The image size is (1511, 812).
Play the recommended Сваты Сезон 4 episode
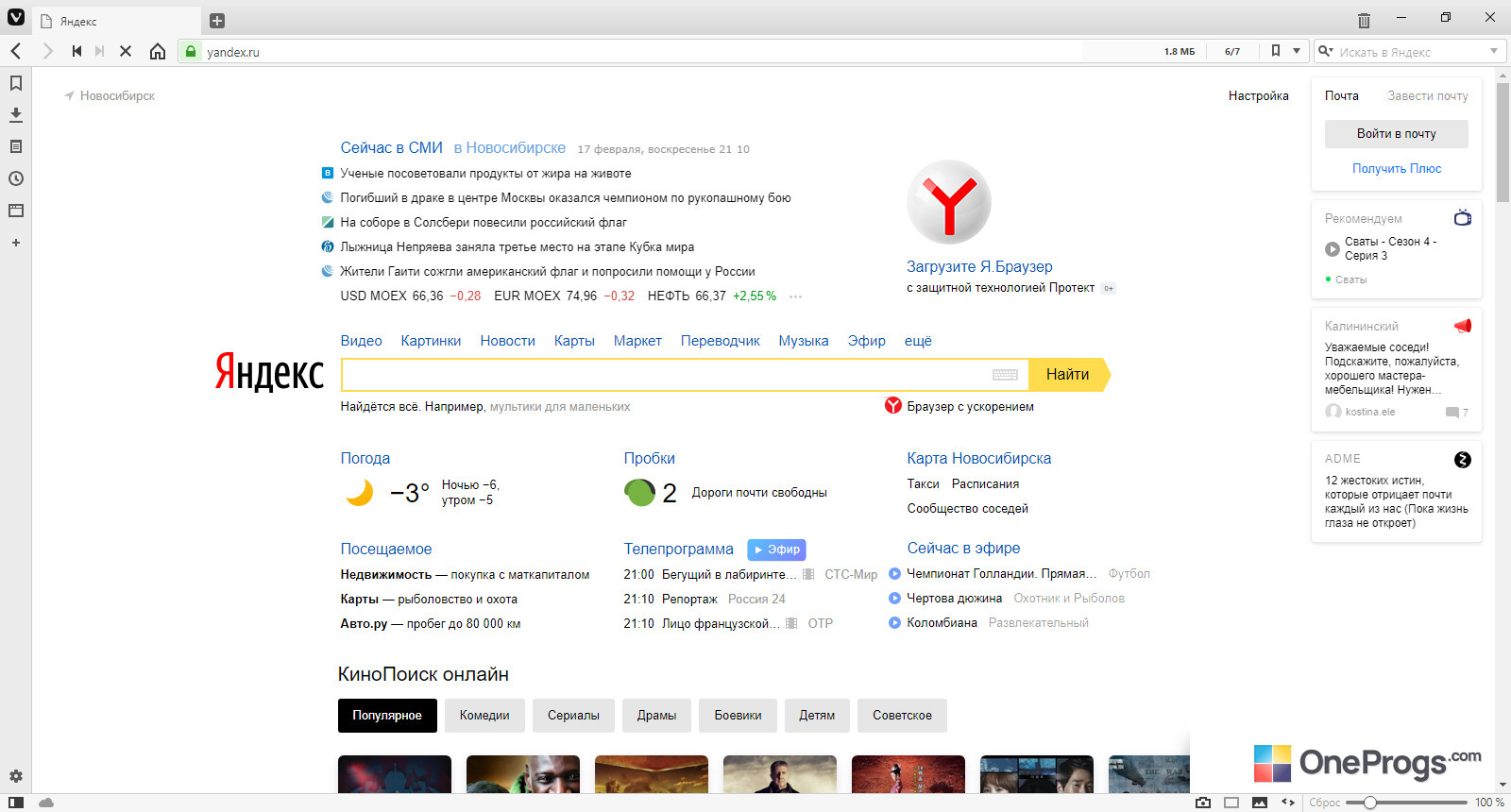tap(1333, 249)
